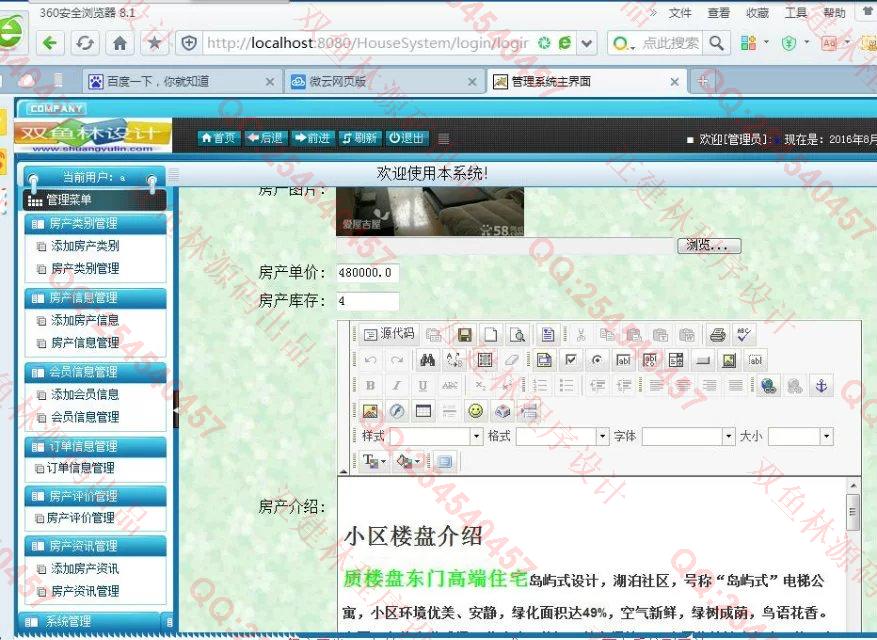The height and width of the screenshot is (640, 877).
Task: Insert a radio button field via toolbar
Action: click(597, 360)
